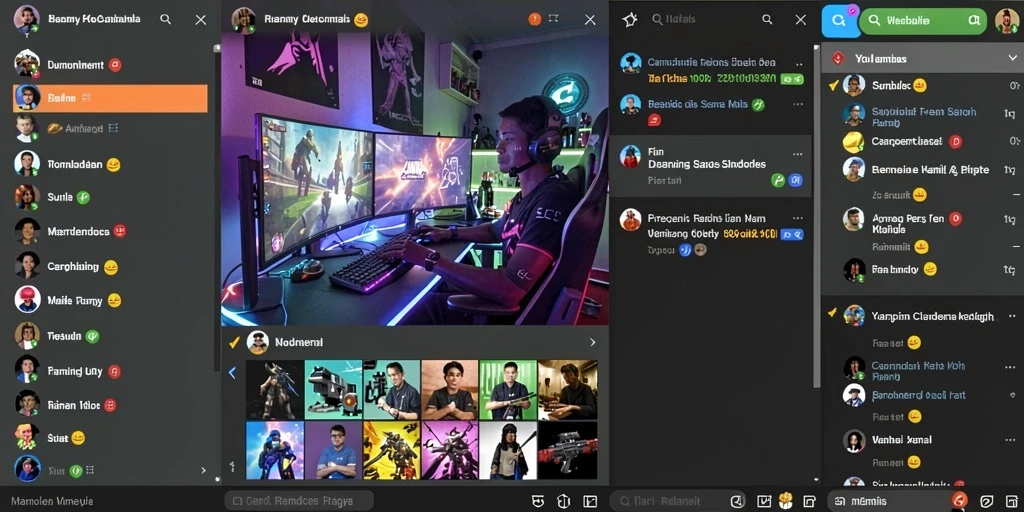Open three-dot menu for Camudnurtie Ifelons row
The image size is (1024, 512).
(x=798, y=64)
